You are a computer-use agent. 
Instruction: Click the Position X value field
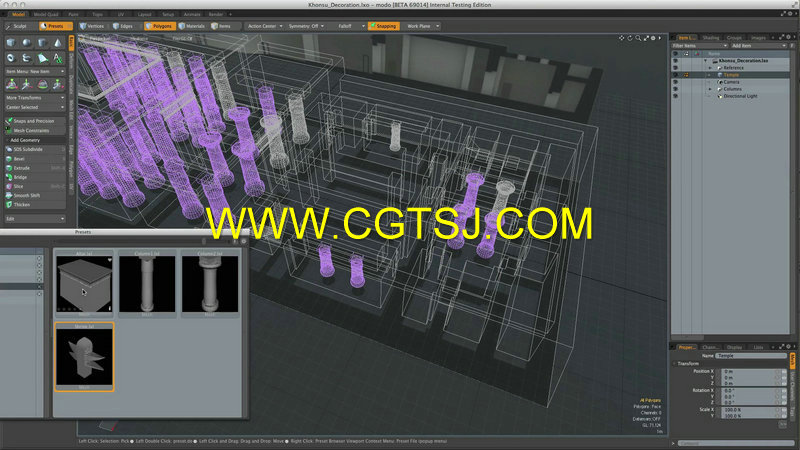[751, 371]
